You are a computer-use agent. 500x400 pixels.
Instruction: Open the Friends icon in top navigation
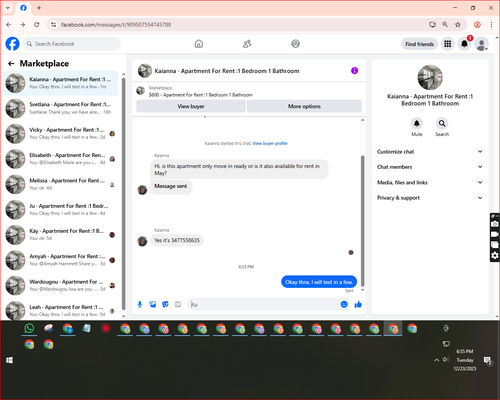(x=247, y=44)
